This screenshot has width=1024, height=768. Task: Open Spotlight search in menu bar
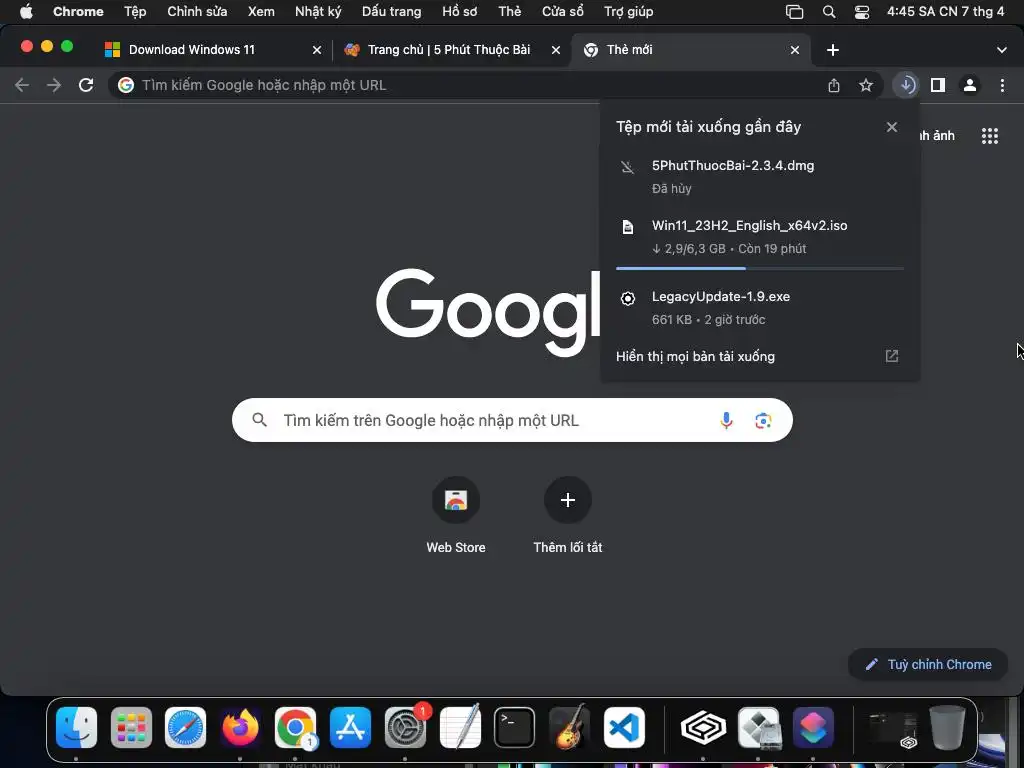point(828,11)
